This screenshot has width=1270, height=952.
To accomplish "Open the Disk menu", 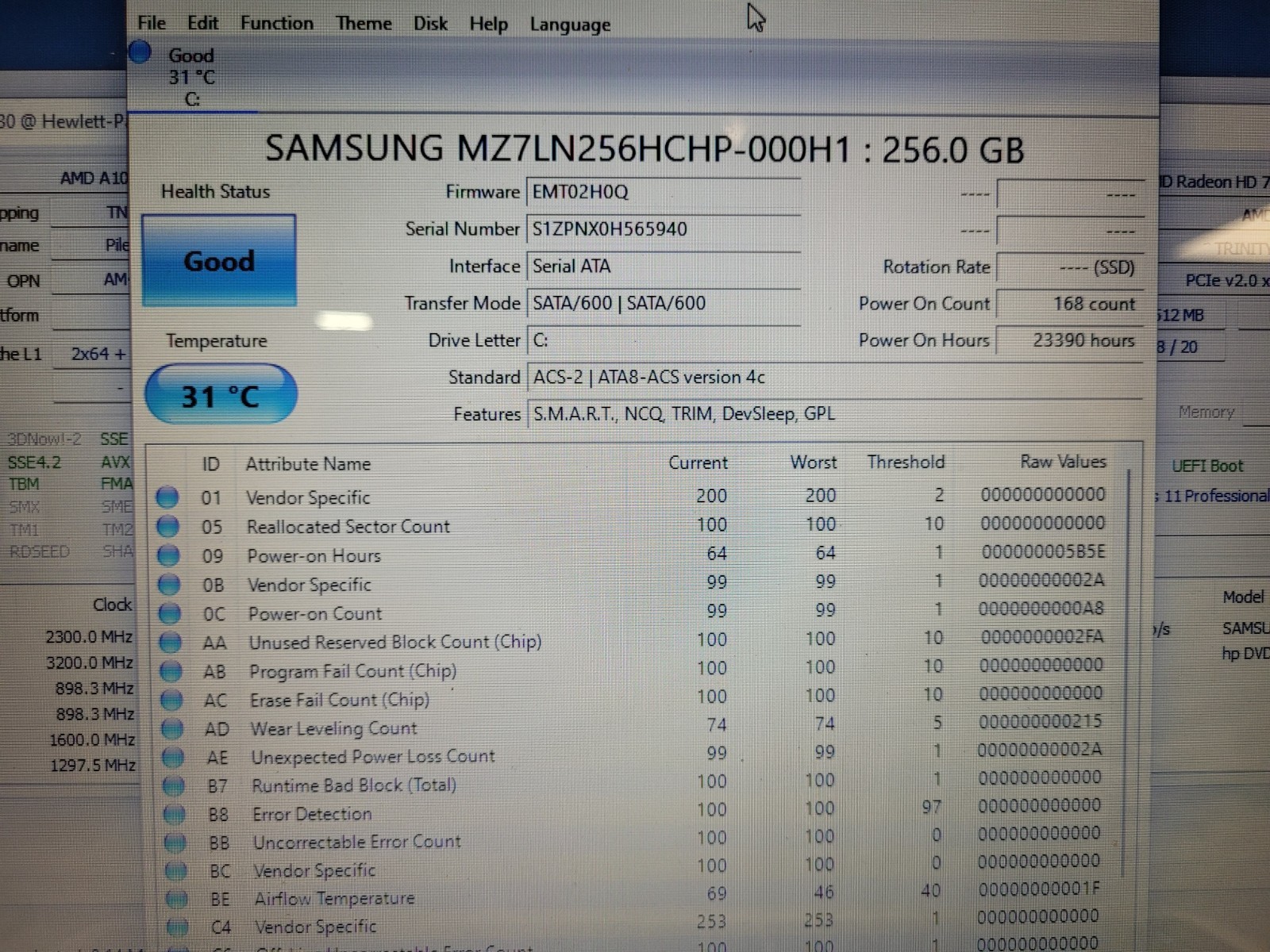I will pyautogui.click(x=430, y=24).
